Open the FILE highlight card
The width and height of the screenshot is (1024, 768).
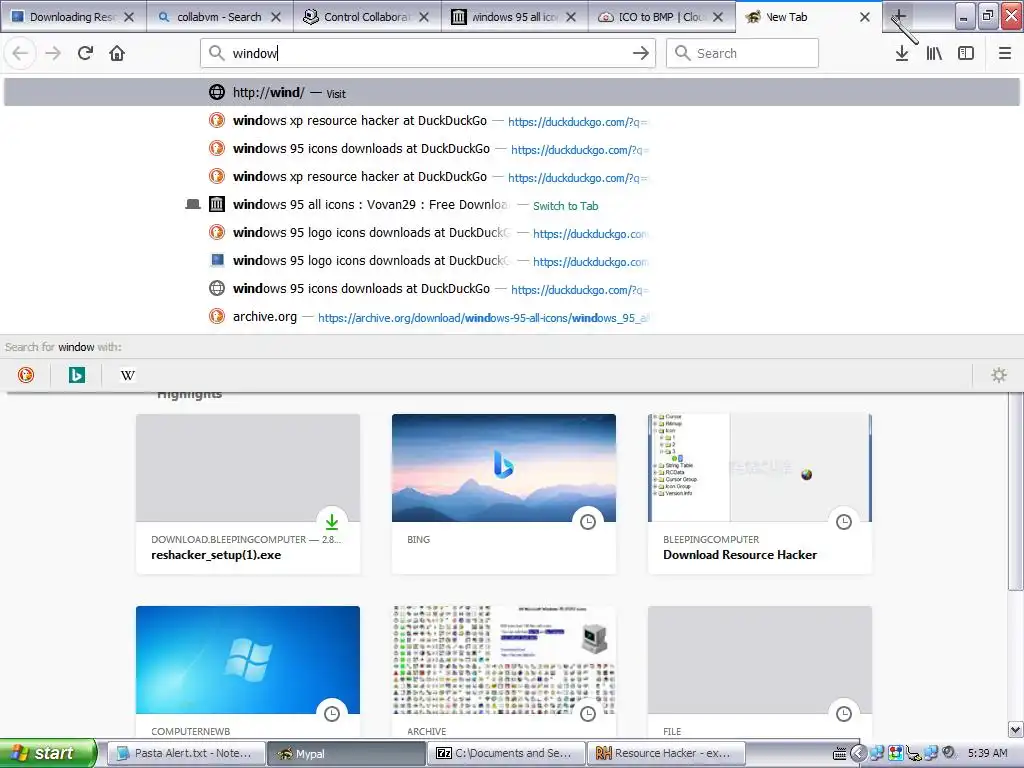[760, 673]
